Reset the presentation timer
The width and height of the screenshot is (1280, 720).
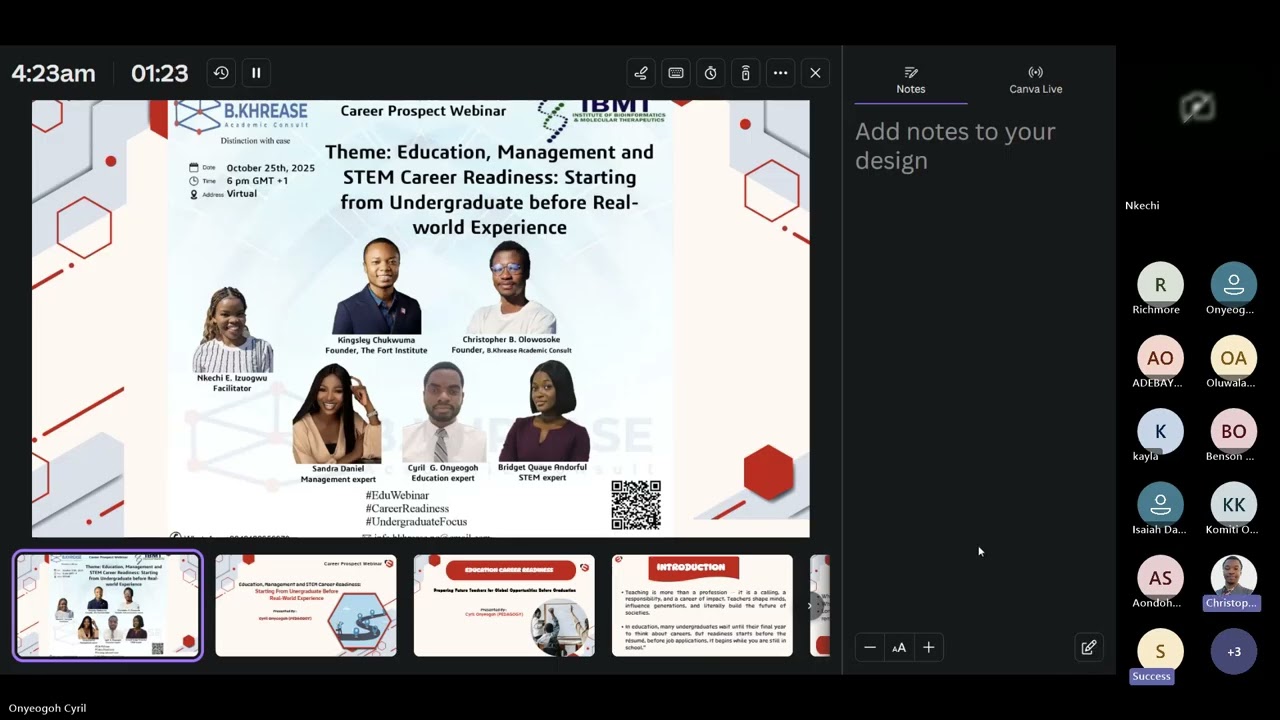[x=221, y=73]
